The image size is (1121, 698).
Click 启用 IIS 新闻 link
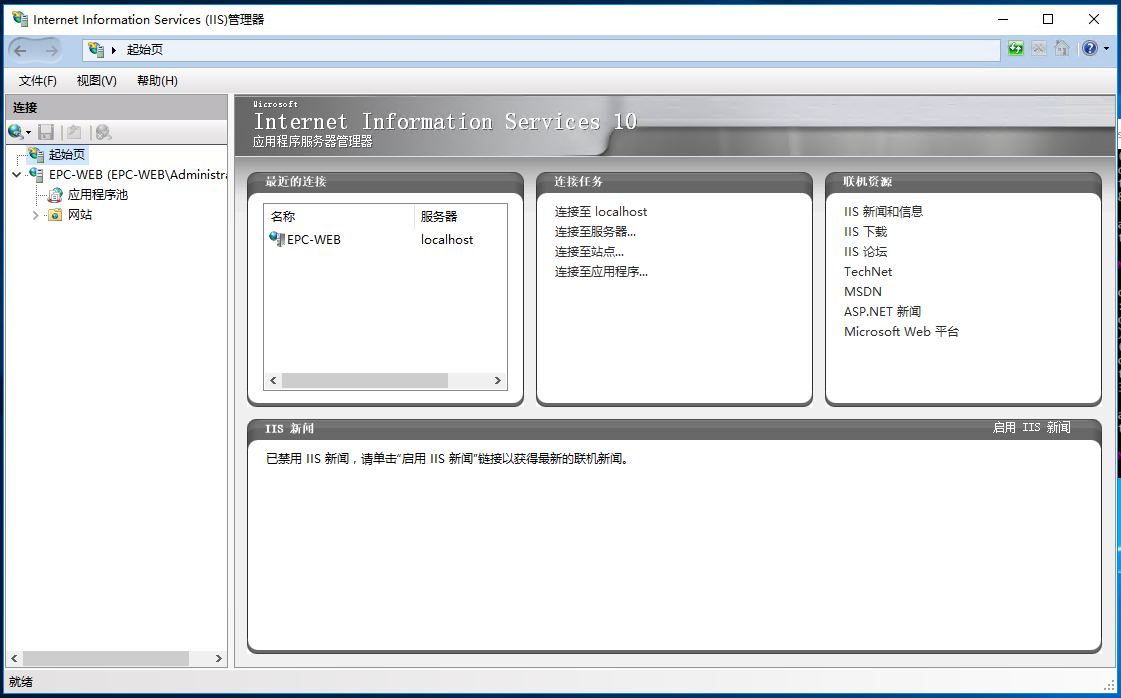point(1031,428)
